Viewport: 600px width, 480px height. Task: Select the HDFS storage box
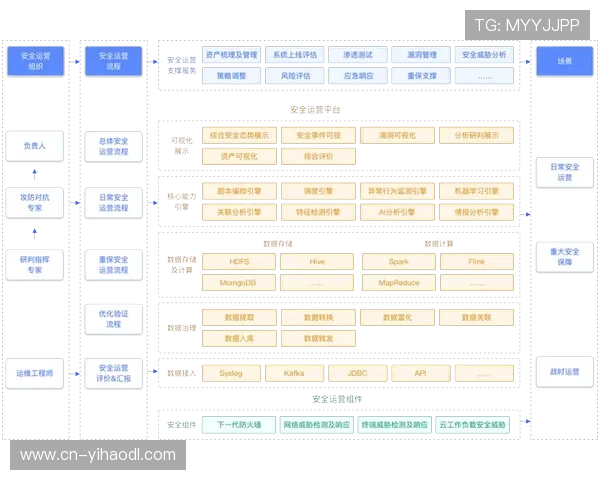(x=239, y=262)
